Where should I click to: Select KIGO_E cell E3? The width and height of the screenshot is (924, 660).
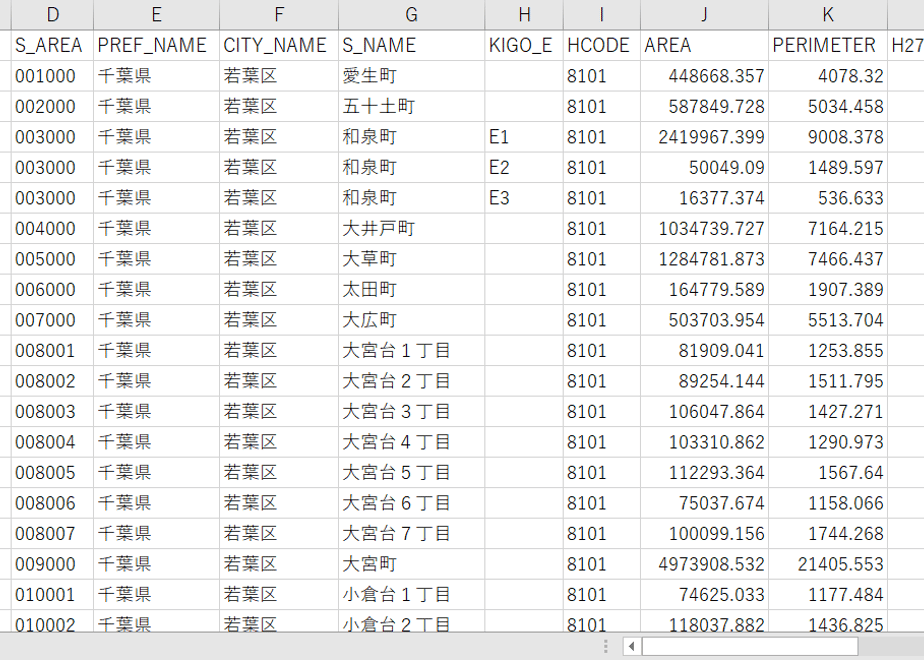coord(524,198)
